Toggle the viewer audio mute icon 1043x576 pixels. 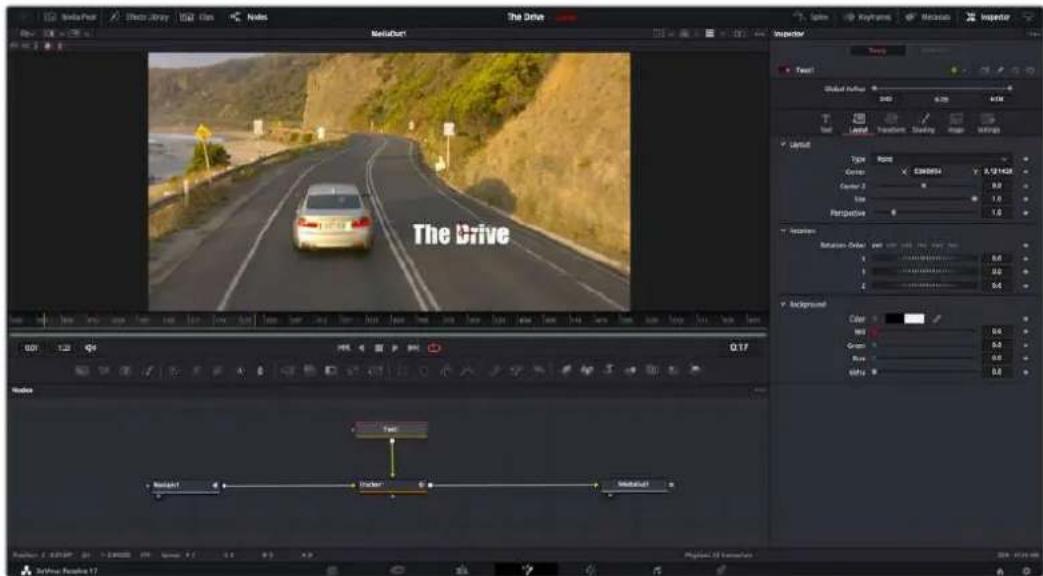coord(90,348)
